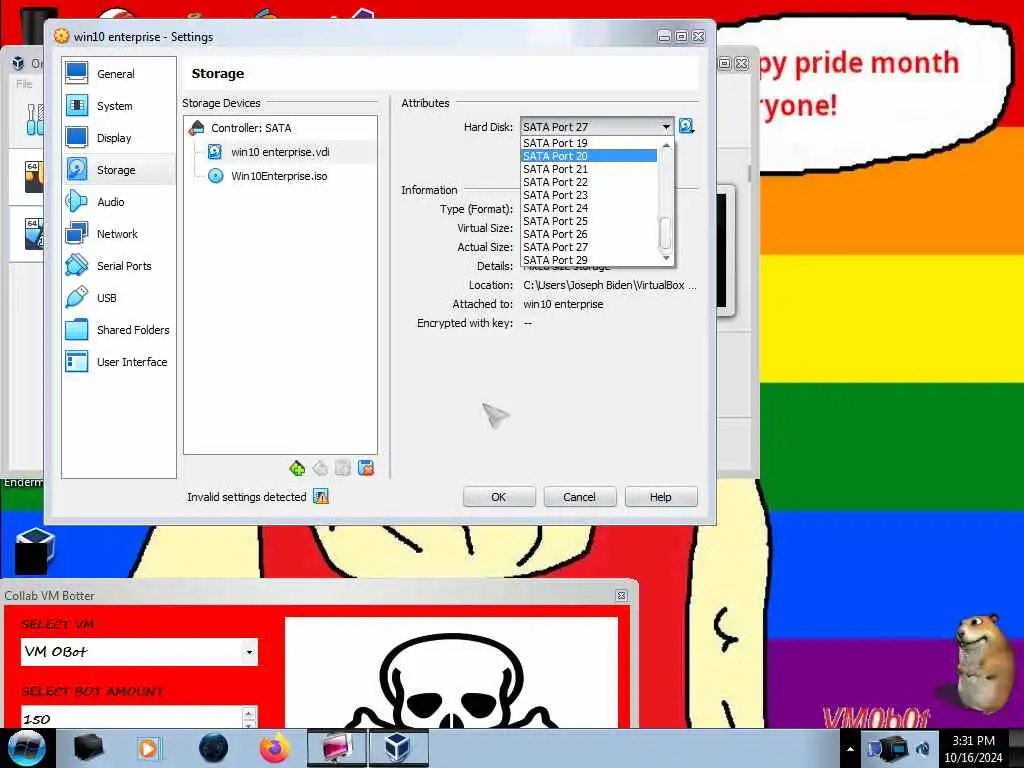The width and height of the screenshot is (1024, 768).
Task: Open the Select VM dropdown in Botter
Action: (x=139, y=652)
